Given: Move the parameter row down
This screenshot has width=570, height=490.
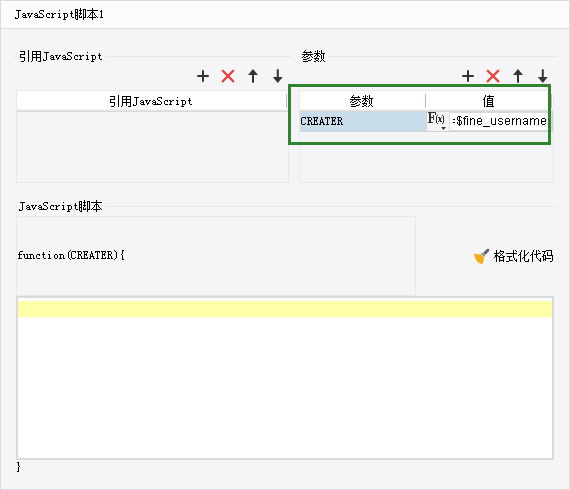Looking at the screenshot, I should pyautogui.click(x=543, y=76).
